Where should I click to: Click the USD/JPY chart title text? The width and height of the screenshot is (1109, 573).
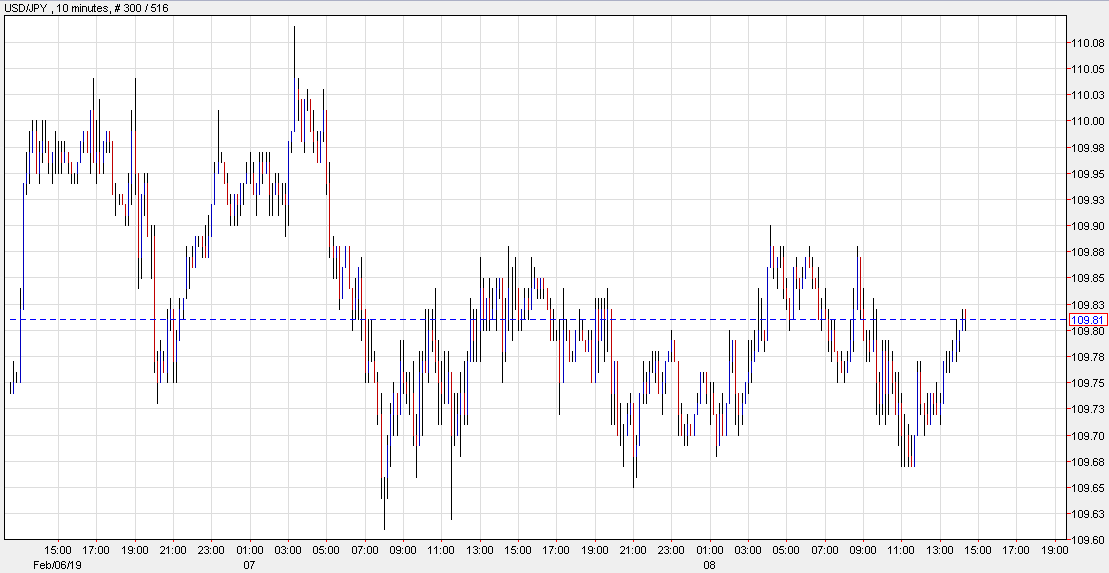point(85,8)
